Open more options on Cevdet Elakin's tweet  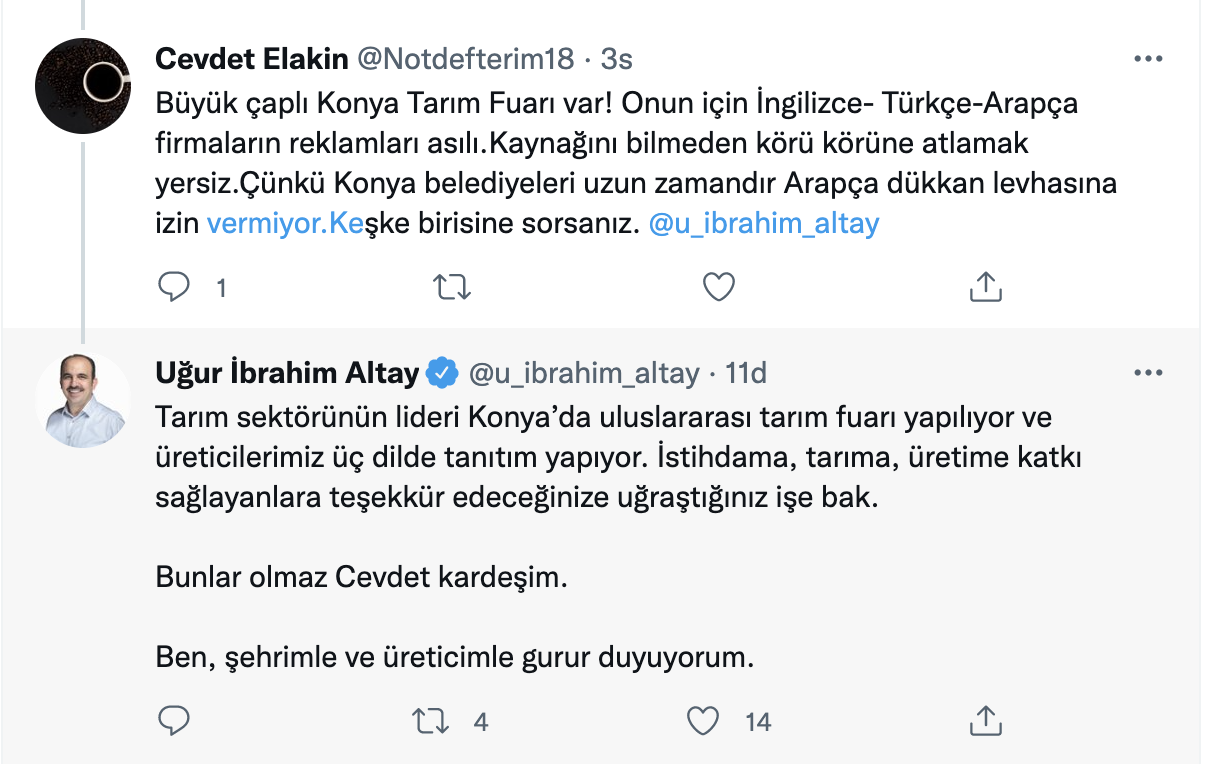[x=1148, y=60]
